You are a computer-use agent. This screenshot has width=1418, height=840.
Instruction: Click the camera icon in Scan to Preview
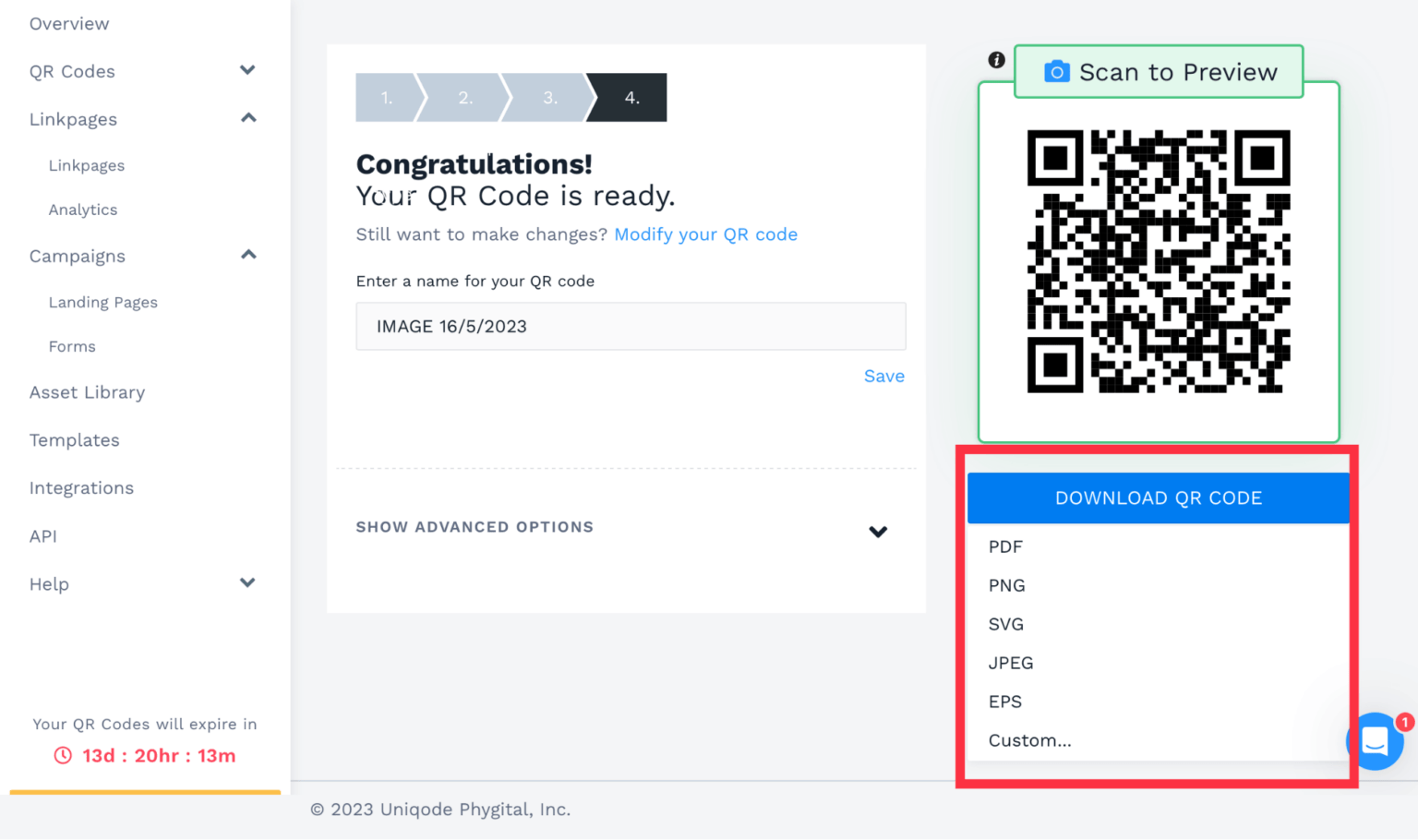tap(1055, 71)
